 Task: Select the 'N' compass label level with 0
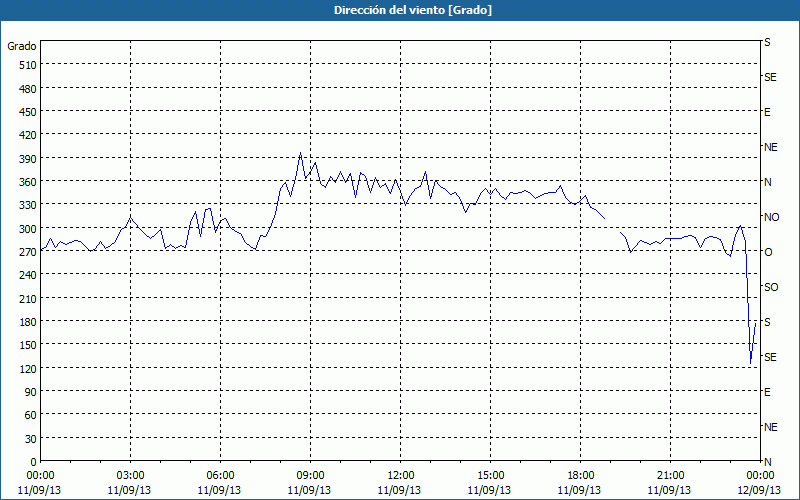point(767,462)
